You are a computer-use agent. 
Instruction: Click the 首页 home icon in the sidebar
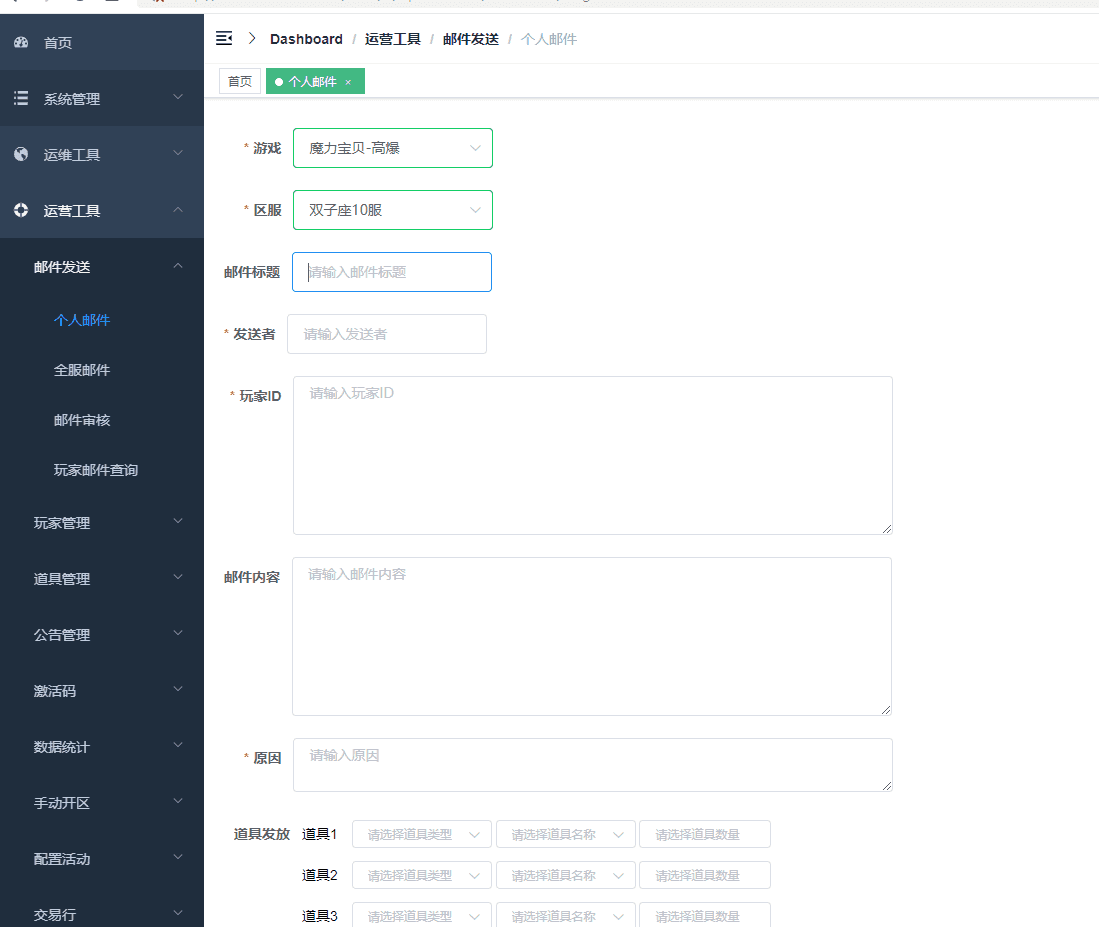coord(21,42)
